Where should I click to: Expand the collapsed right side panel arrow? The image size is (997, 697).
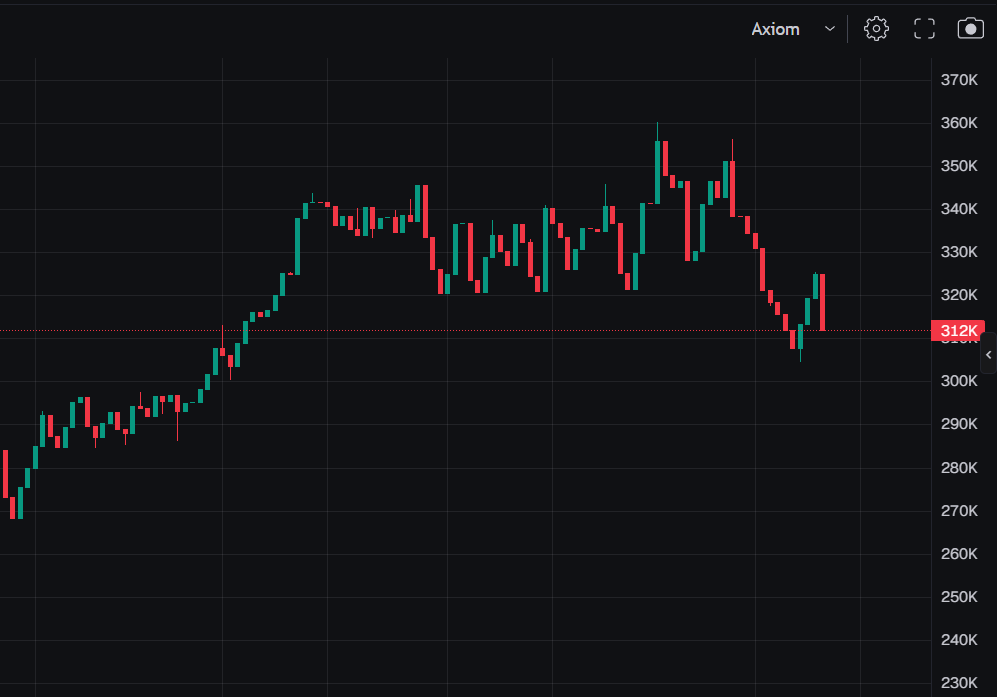[989, 355]
